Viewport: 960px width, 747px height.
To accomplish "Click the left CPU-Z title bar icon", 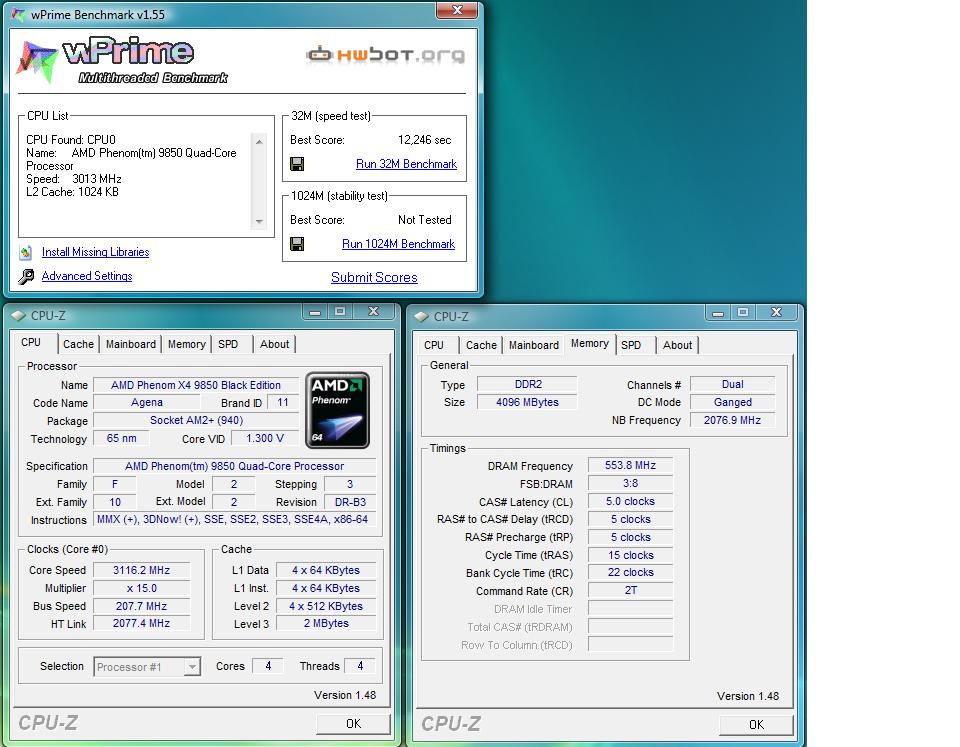I will pyautogui.click(x=18, y=316).
